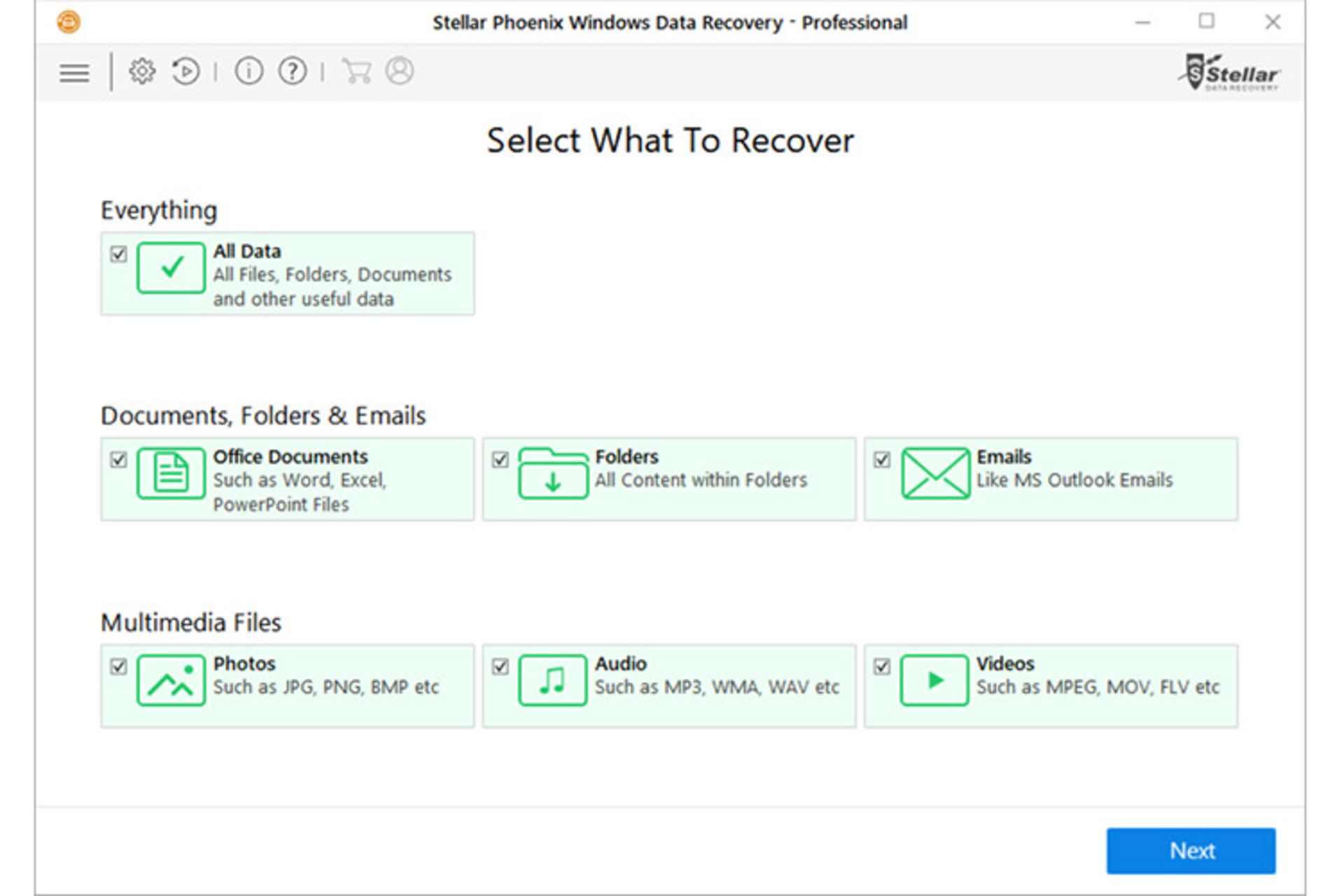Minimize the Stellar Phoenix window

1142,22
